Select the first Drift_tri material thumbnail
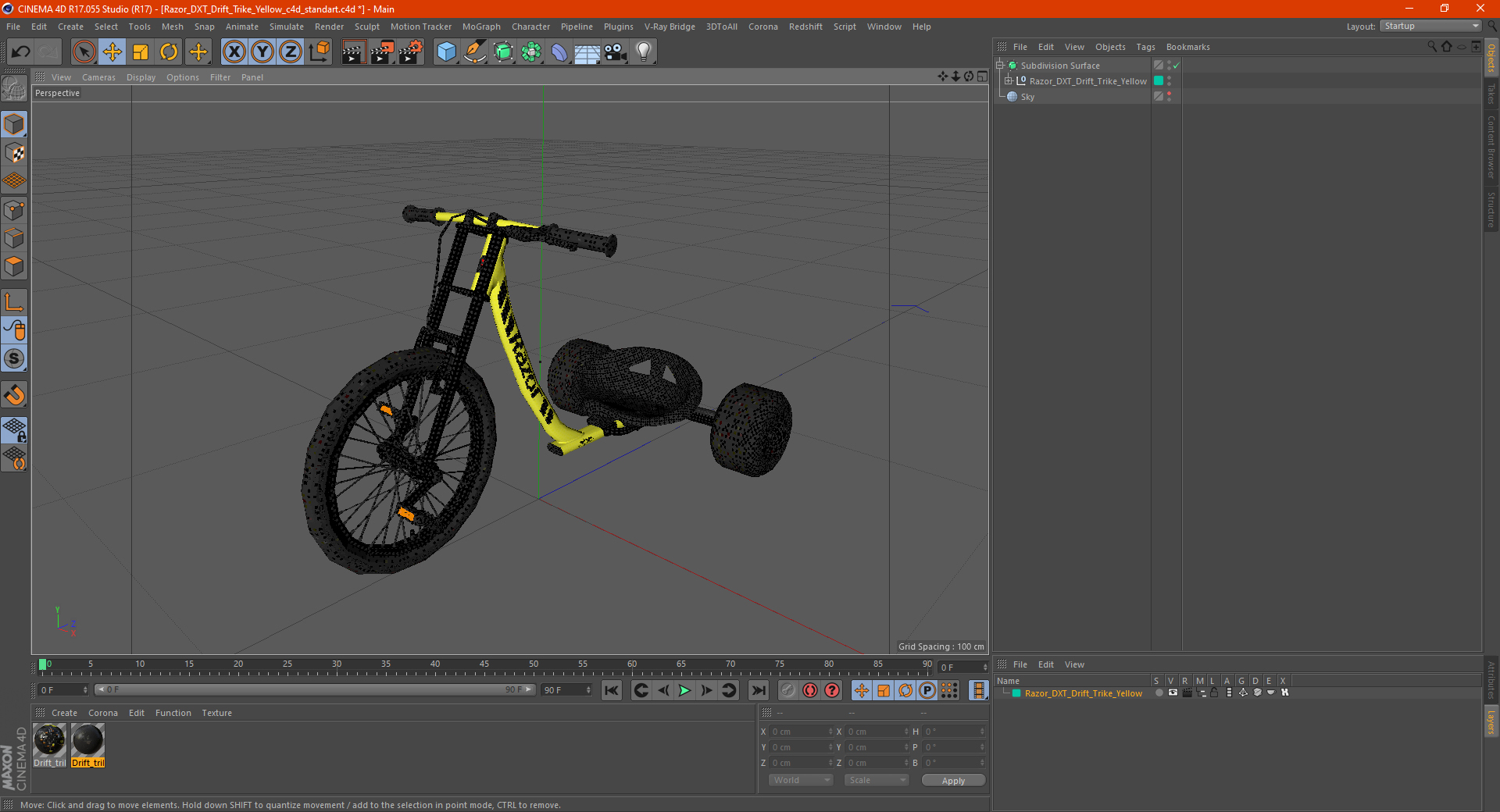Viewport: 1500px width, 812px height. 49,739
